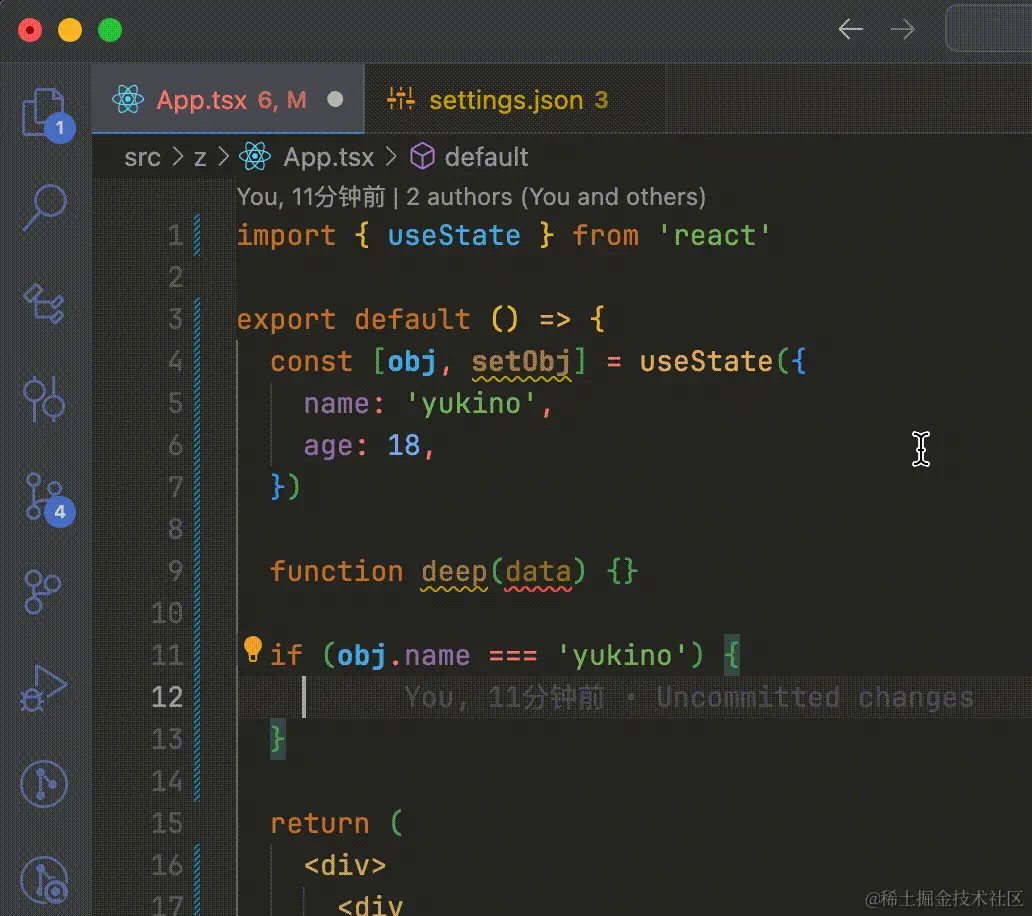Screen dimensions: 1032x916
Task: Open the circled git branch icon
Action: [43, 784]
